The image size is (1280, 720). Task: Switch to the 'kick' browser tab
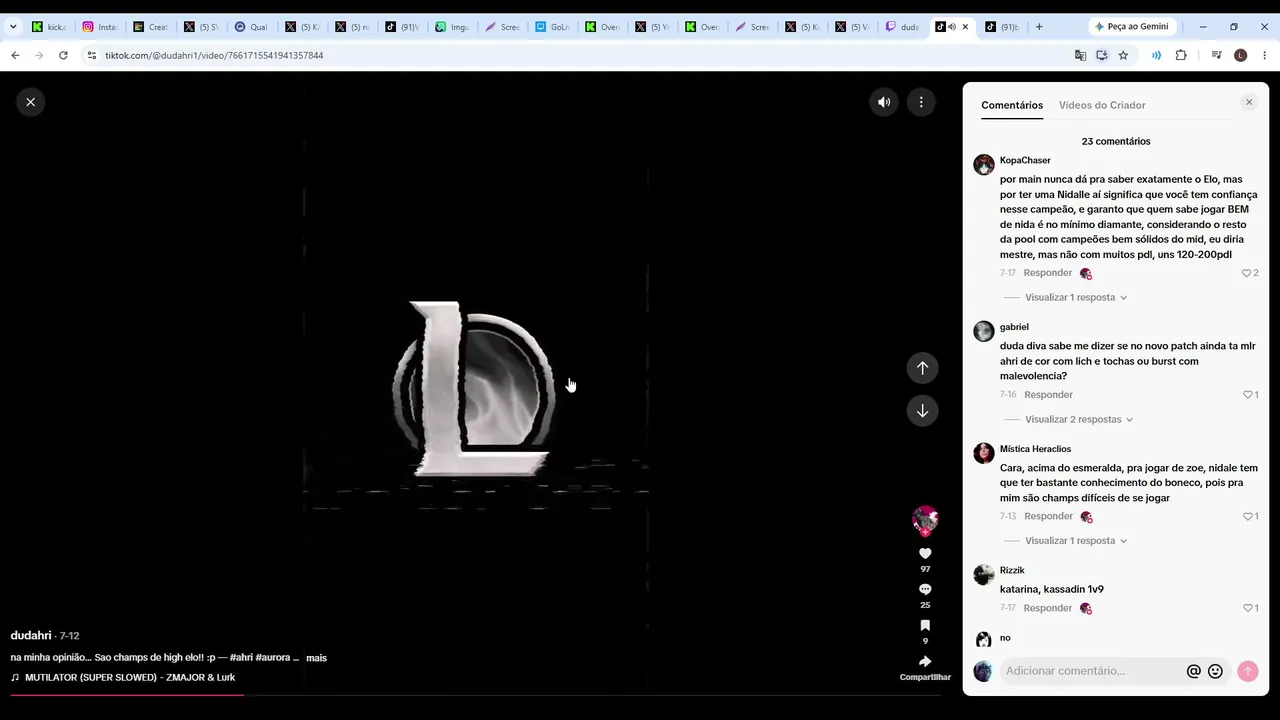(49, 27)
